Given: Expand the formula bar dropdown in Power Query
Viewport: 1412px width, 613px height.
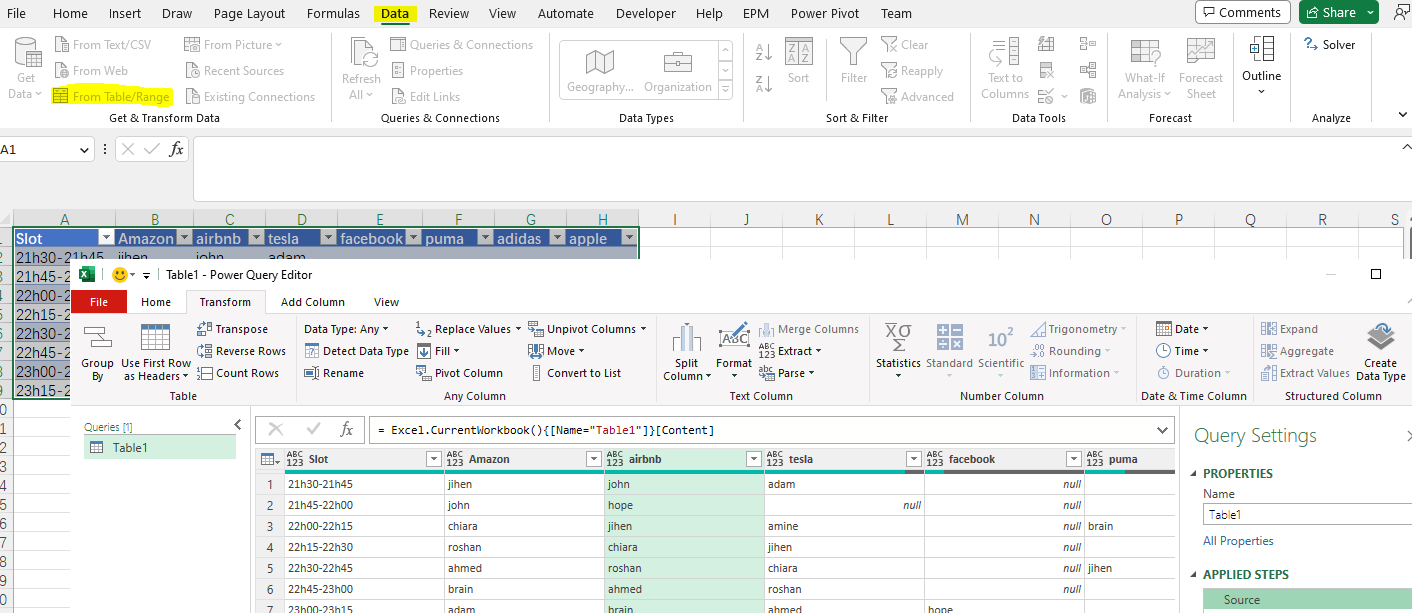Looking at the screenshot, I should [1161, 430].
